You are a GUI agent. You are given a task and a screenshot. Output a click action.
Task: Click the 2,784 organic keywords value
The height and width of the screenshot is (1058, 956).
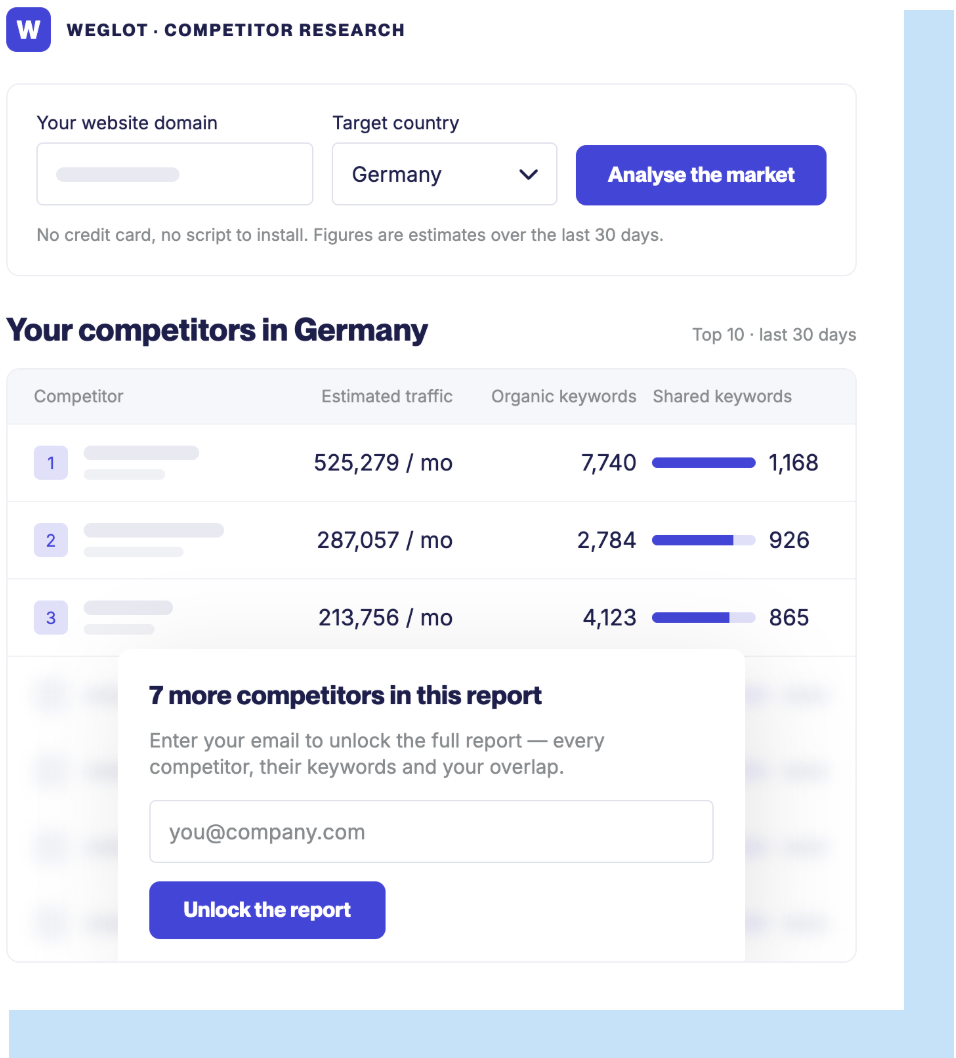[607, 540]
